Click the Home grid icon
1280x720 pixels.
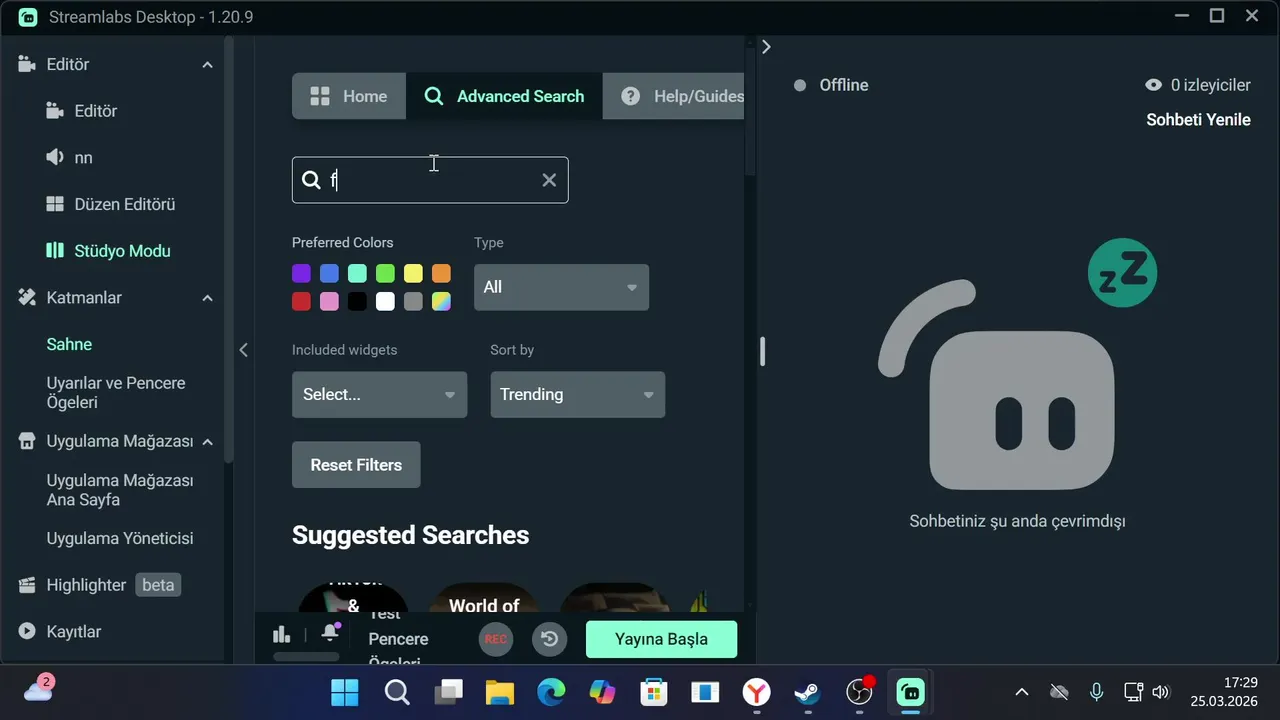(320, 96)
